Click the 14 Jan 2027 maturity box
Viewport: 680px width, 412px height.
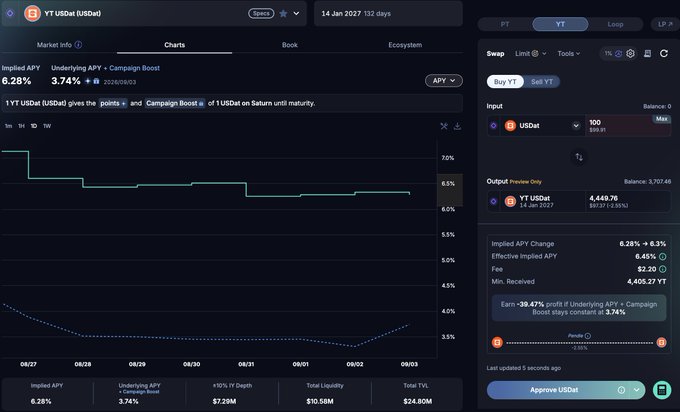[388, 13]
